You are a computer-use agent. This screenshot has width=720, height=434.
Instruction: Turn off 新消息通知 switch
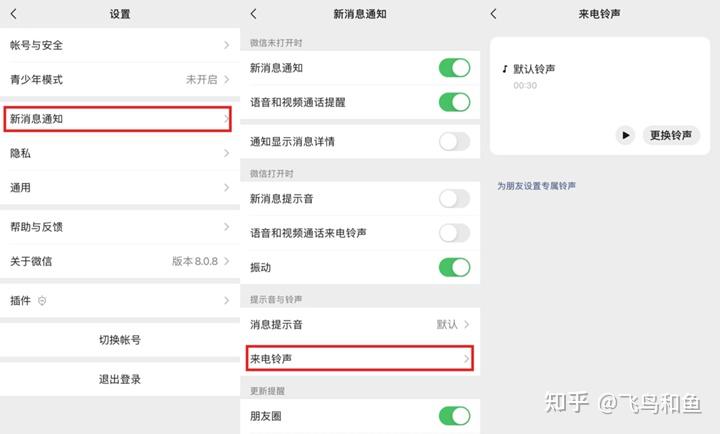pos(455,68)
